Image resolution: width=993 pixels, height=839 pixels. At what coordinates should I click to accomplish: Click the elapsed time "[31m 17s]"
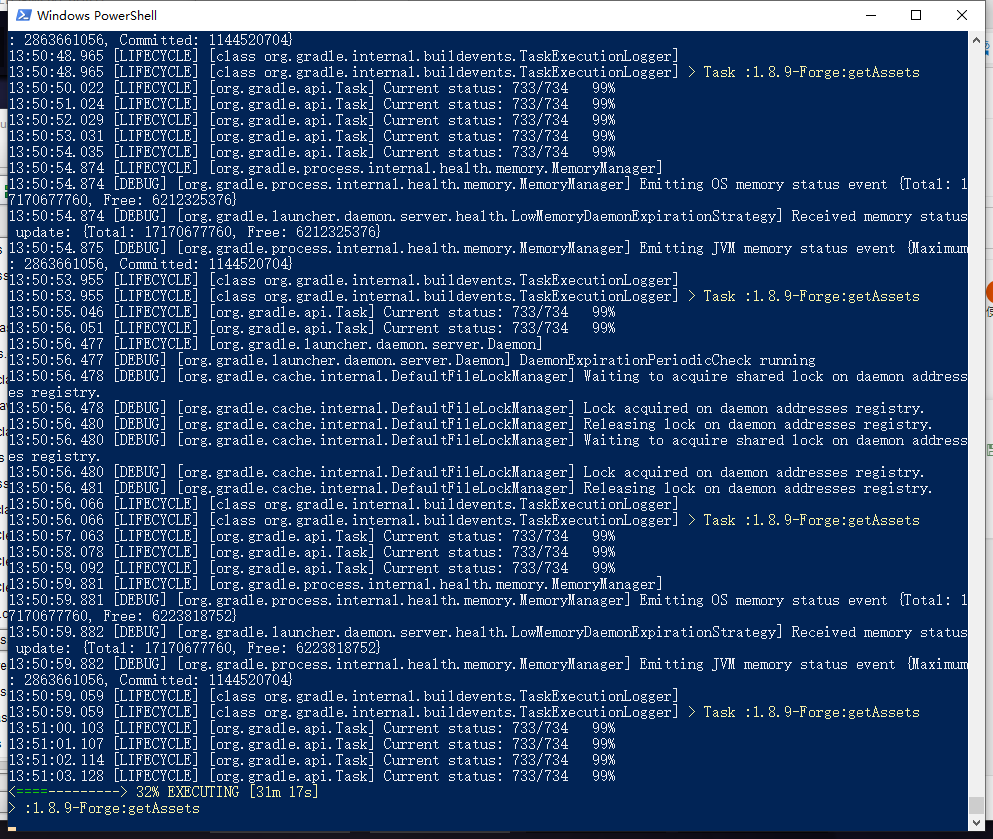284,792
